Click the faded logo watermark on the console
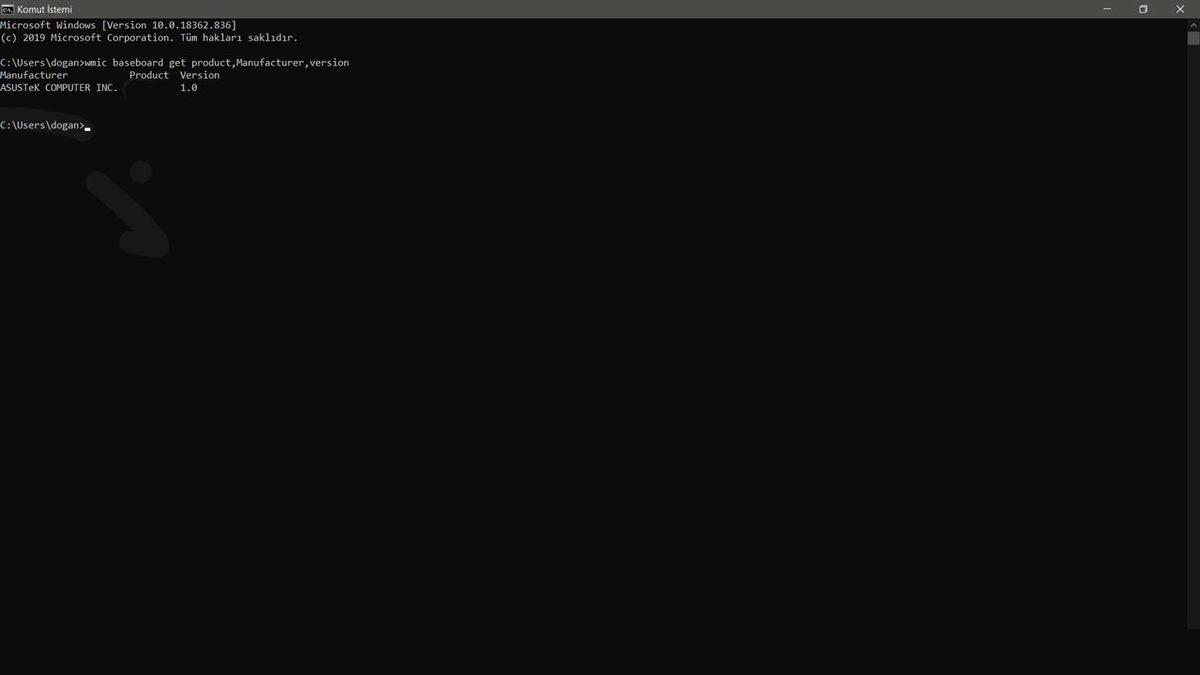1200x675 pixels. point(125,210)
